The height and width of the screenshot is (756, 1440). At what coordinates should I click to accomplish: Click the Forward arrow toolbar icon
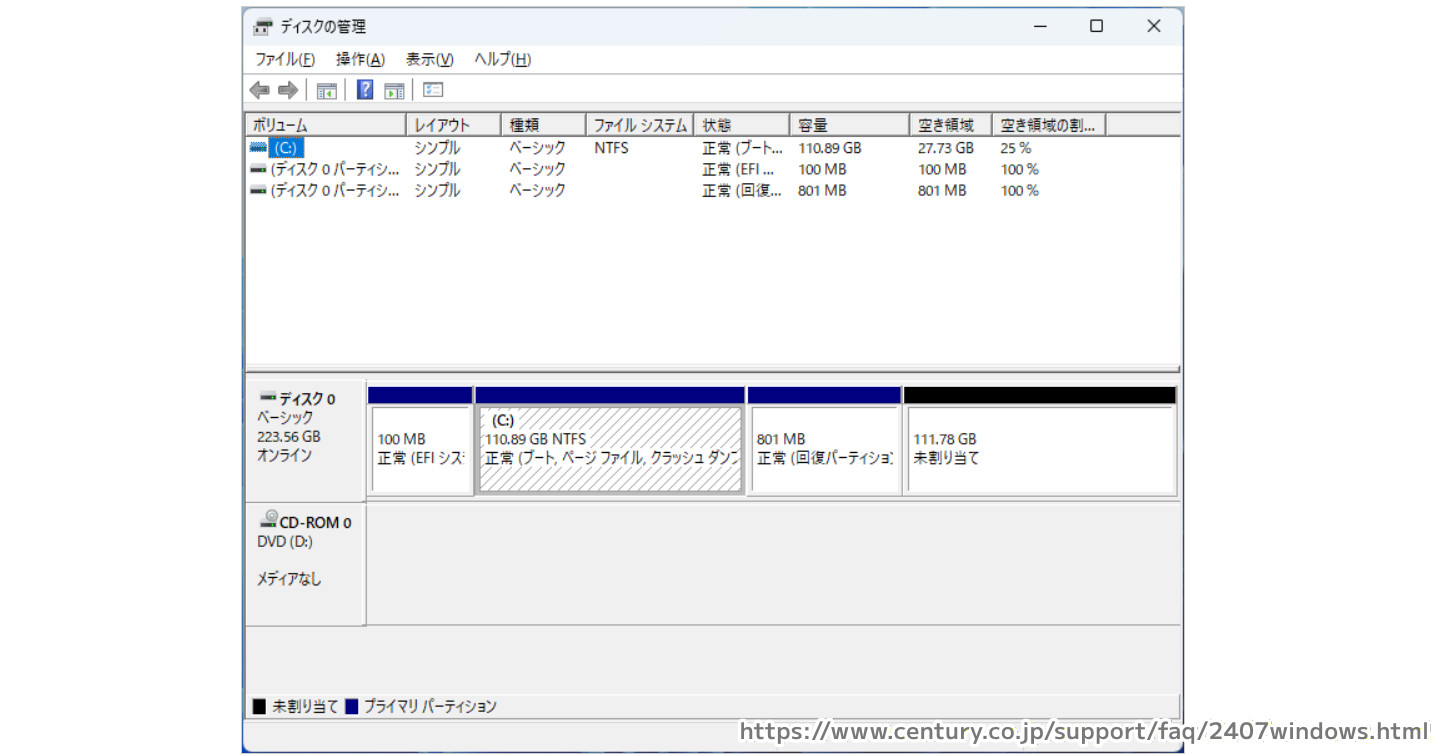click(288, 91)
